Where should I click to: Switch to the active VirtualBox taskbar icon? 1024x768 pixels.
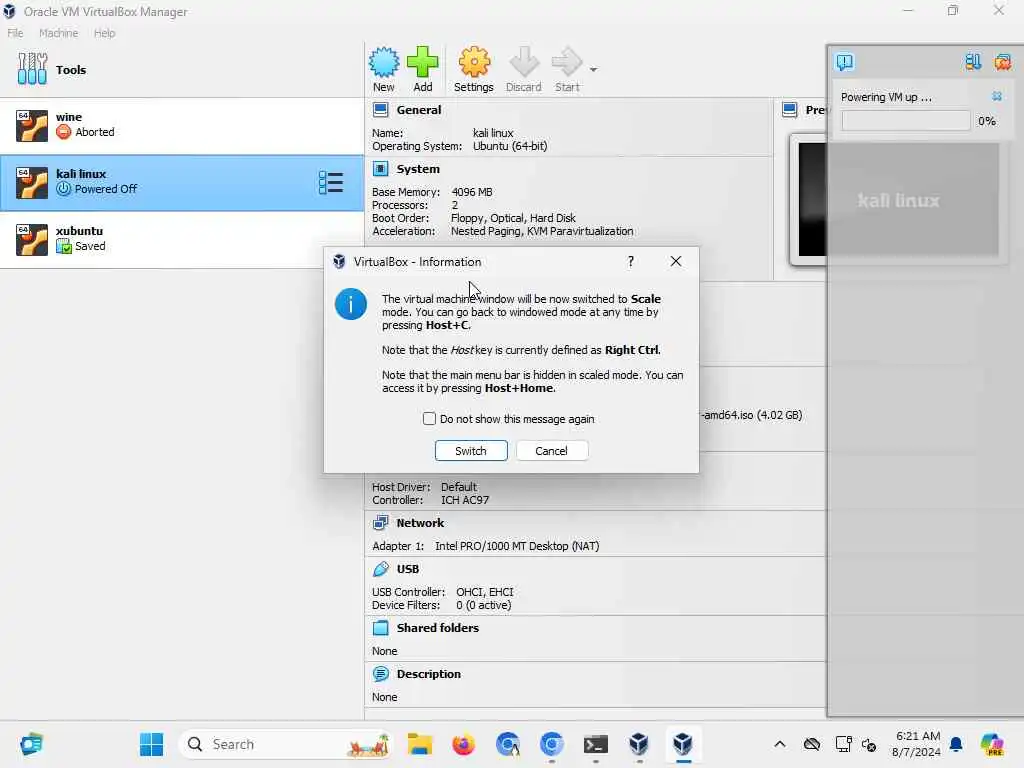coord(683,744)
